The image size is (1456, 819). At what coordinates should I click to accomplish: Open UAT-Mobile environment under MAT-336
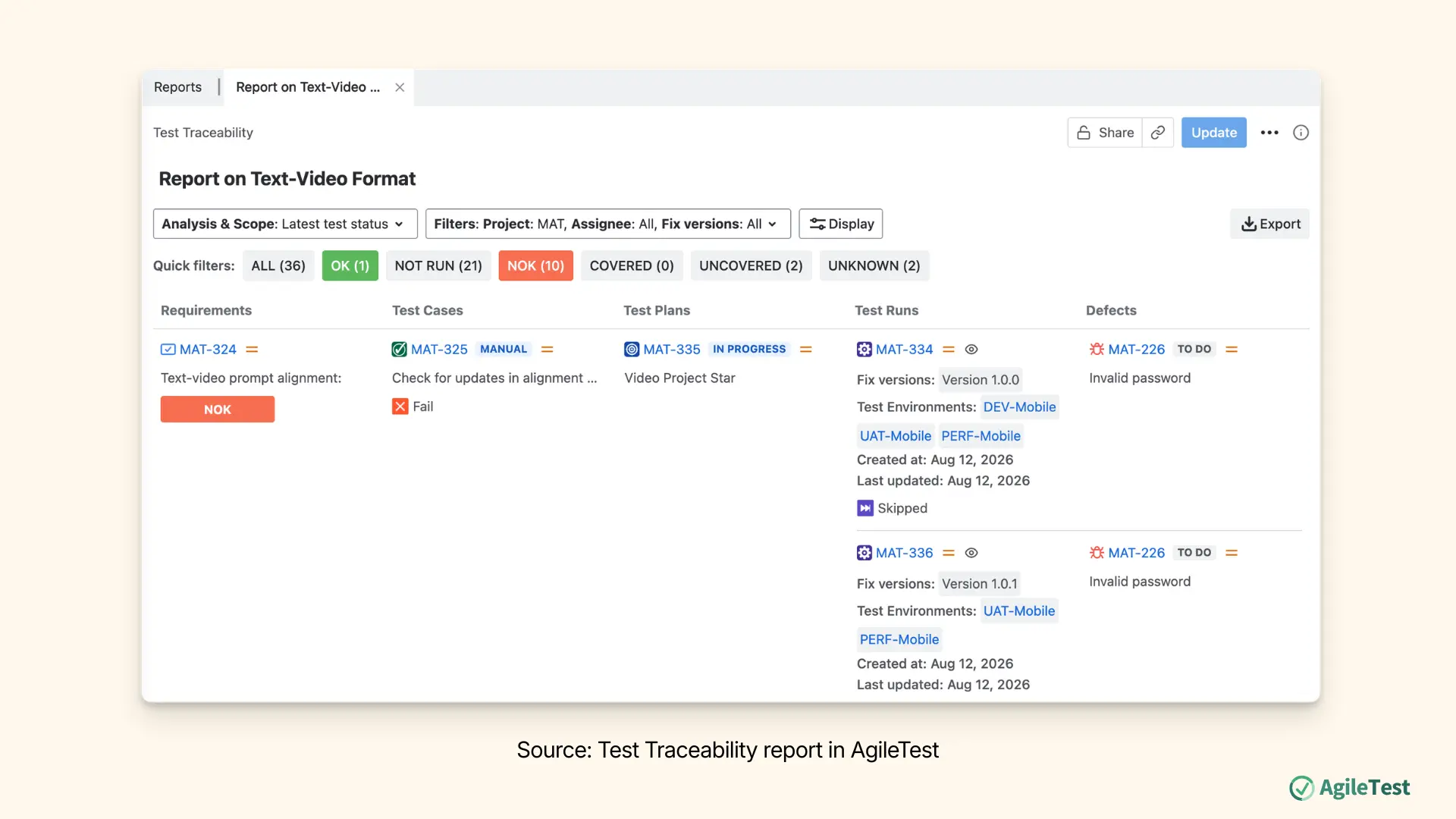pos(1019,611)
